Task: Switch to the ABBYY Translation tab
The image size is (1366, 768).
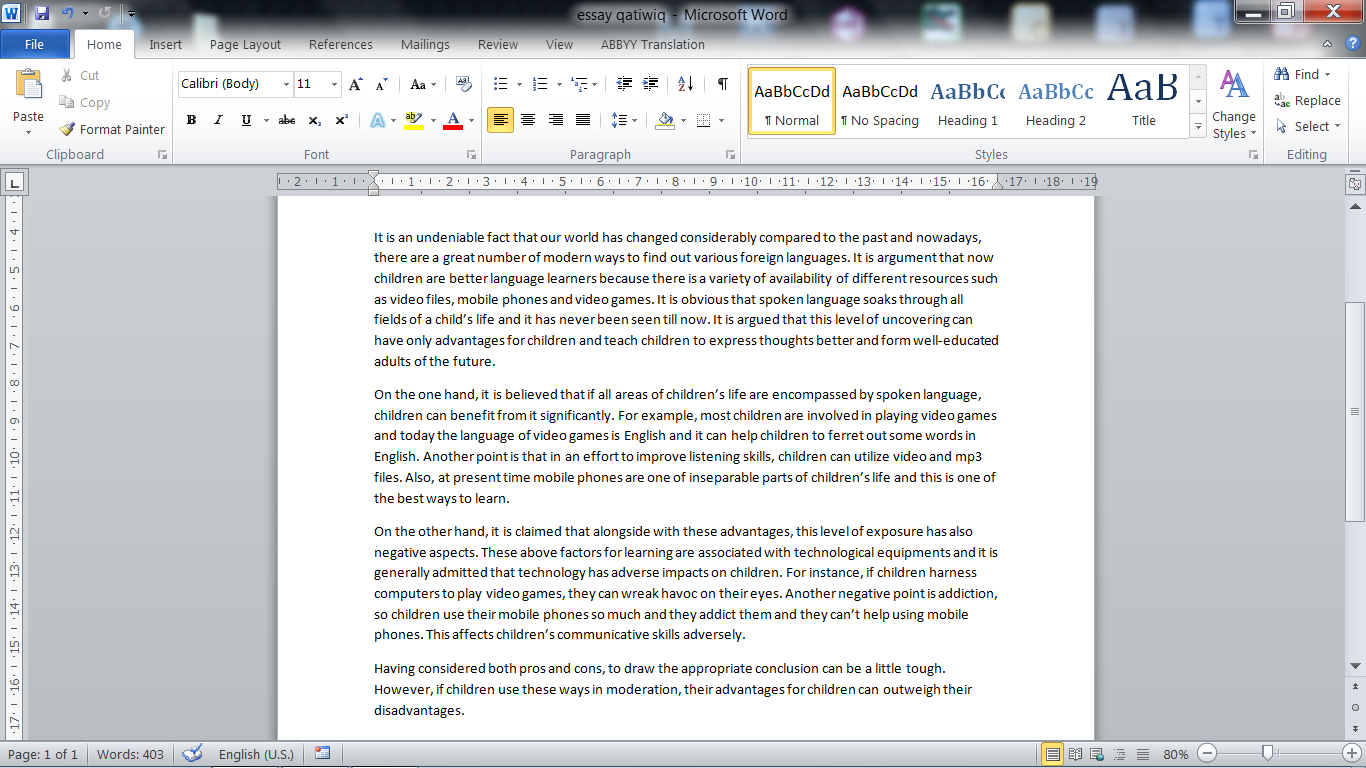Action: (653, 44)
